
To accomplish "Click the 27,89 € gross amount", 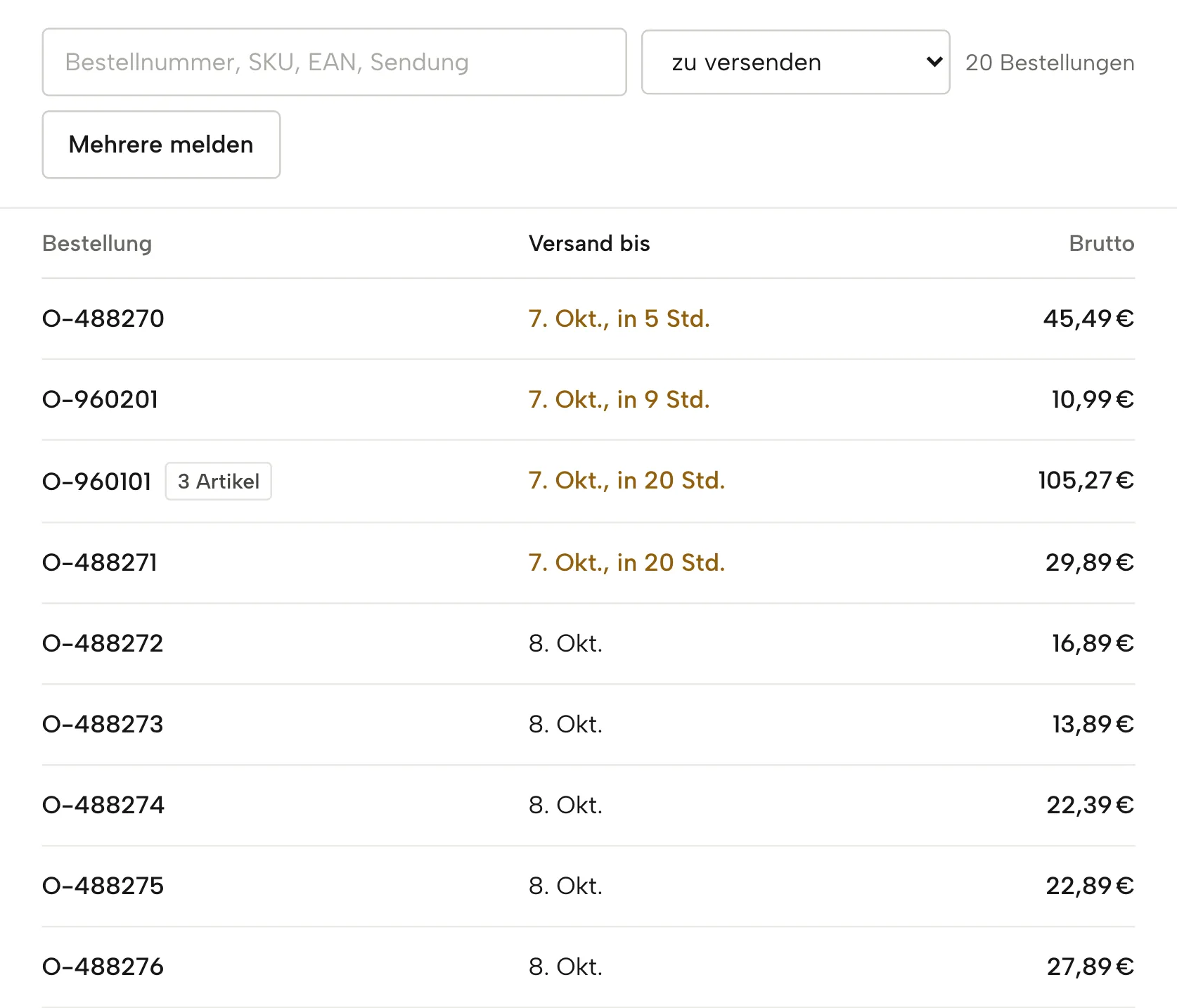I will (x=1091, y=967).
